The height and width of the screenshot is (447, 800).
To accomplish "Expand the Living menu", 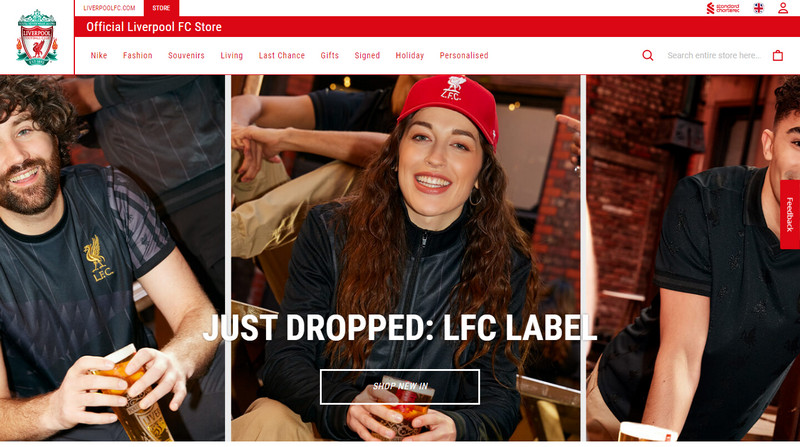I will 232,55.
